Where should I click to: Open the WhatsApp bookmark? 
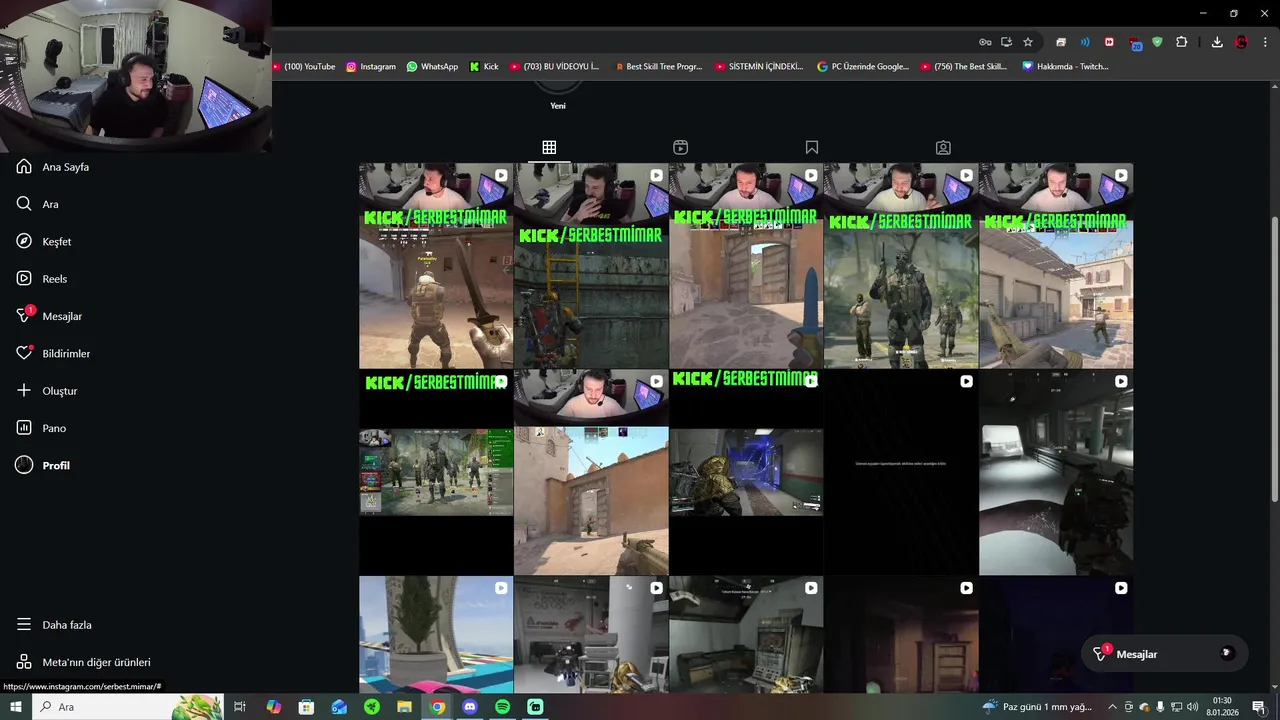[432, 67]
